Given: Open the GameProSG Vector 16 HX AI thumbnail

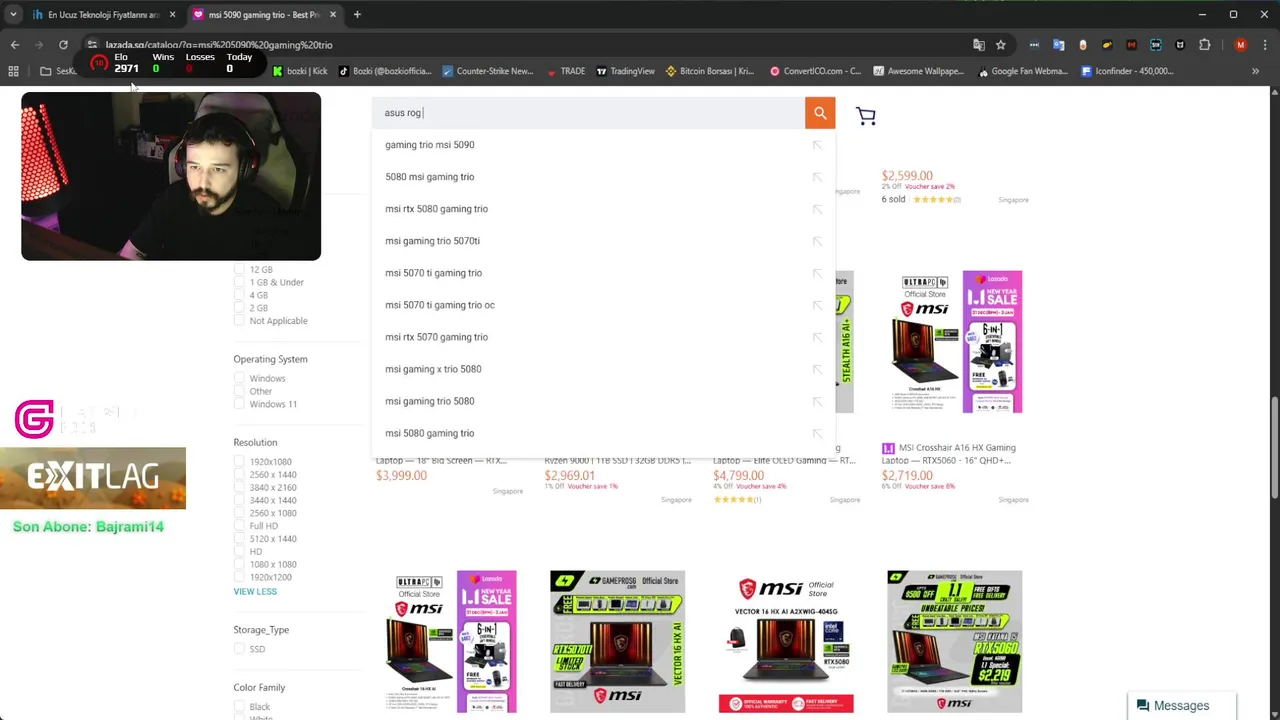Looking at the screenshot, I should 617,642.
